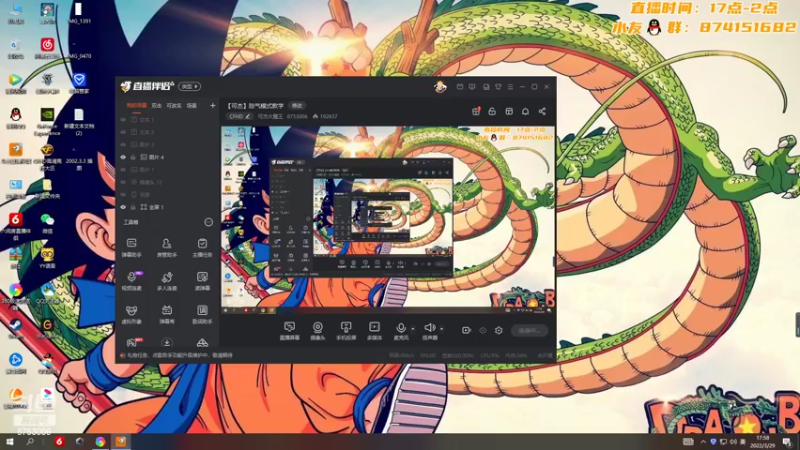Toggle visibility of 图片 3 source
Image resolution: width=800 pixels, height=450 pixels.
(123, 144)
